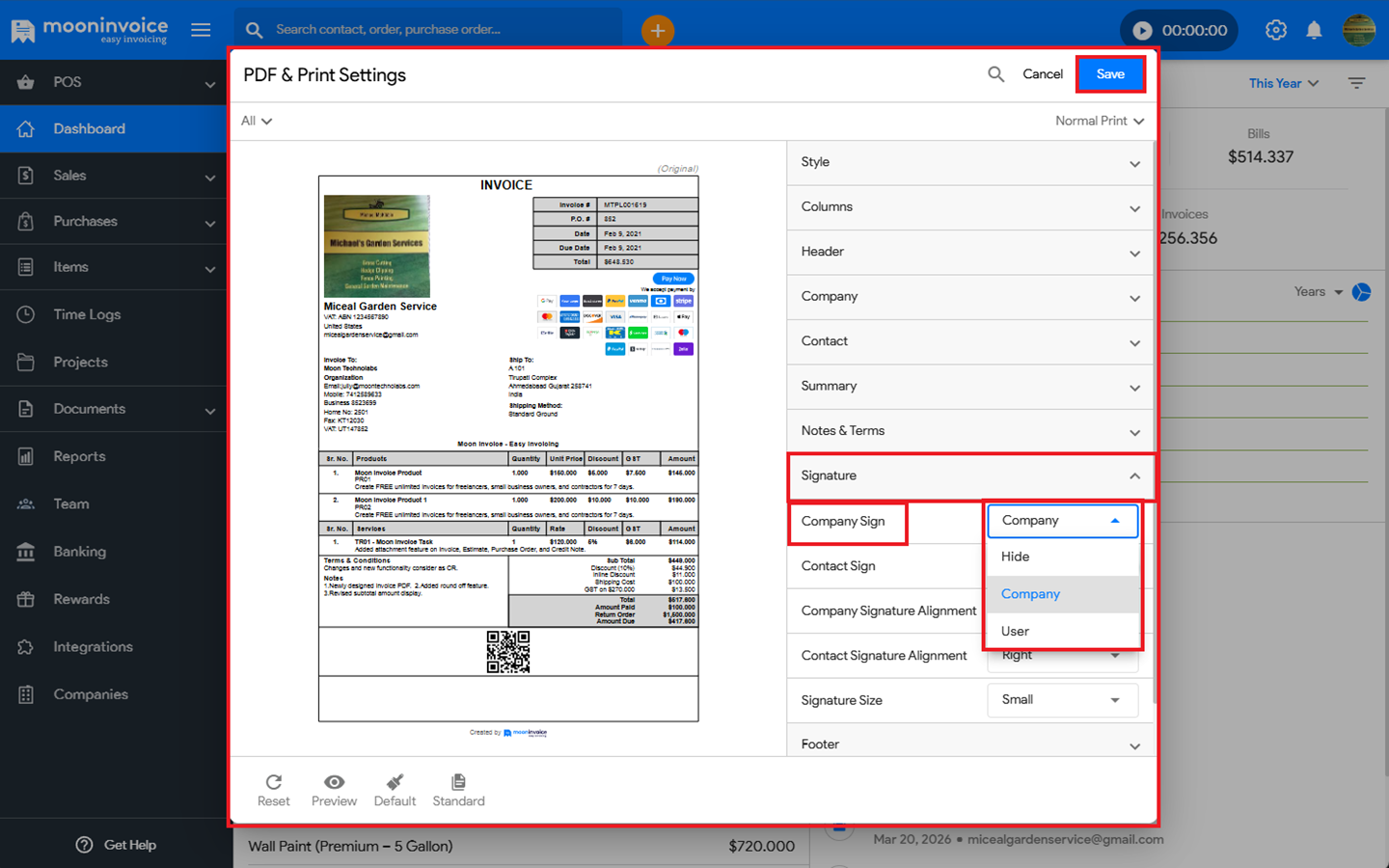Open Preview with the eye icon
1389x868 pixels.
tap(334, 782)
